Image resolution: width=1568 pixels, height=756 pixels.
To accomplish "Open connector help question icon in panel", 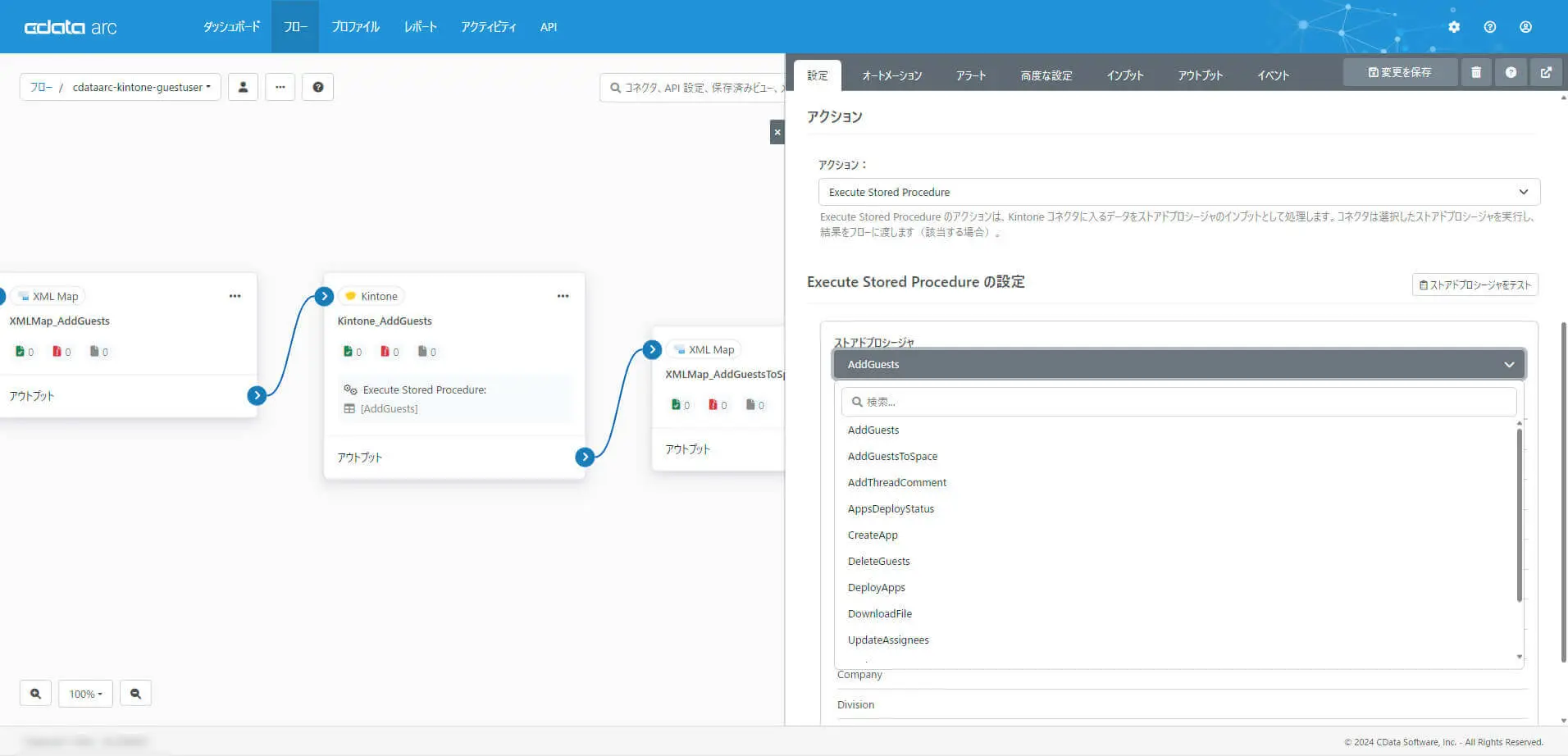I will point(1511,72).
